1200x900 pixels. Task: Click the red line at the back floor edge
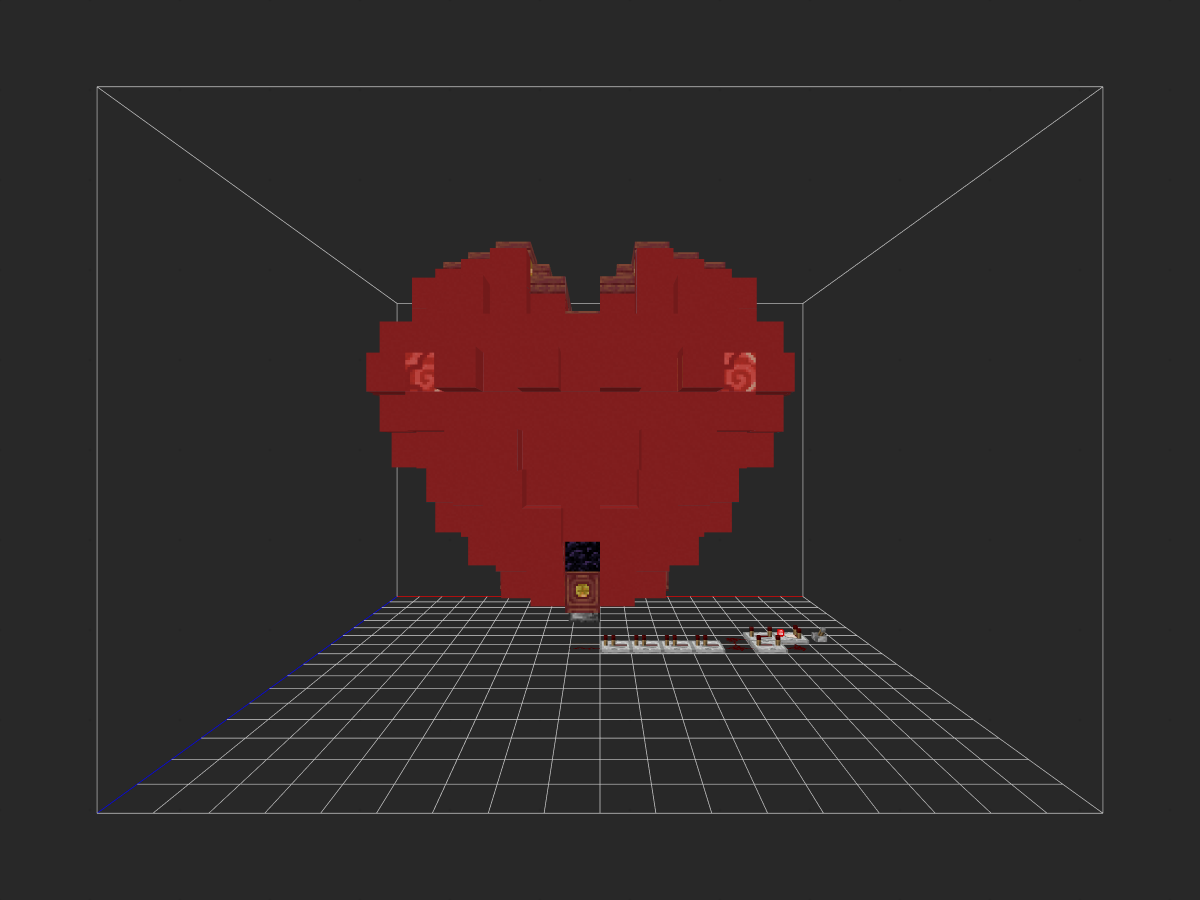coord(600,597)
